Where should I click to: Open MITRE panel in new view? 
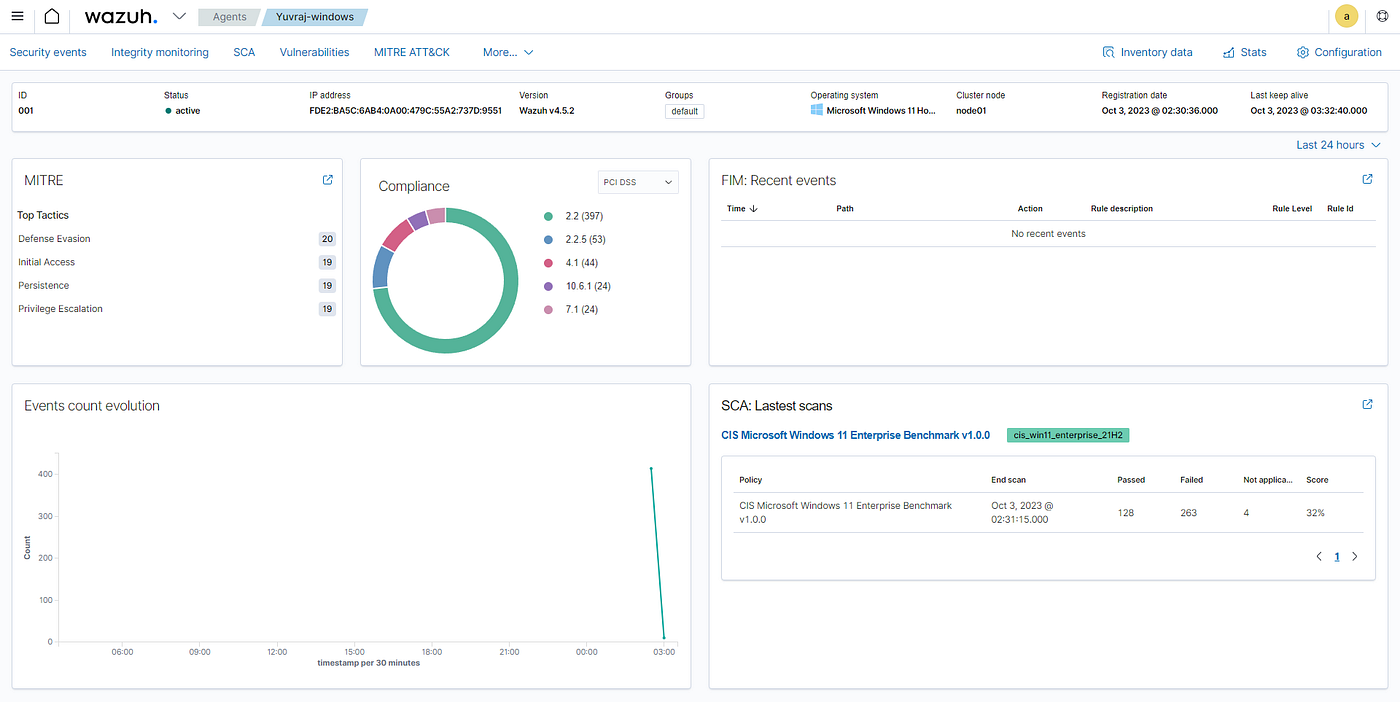(x=327, y=180)
